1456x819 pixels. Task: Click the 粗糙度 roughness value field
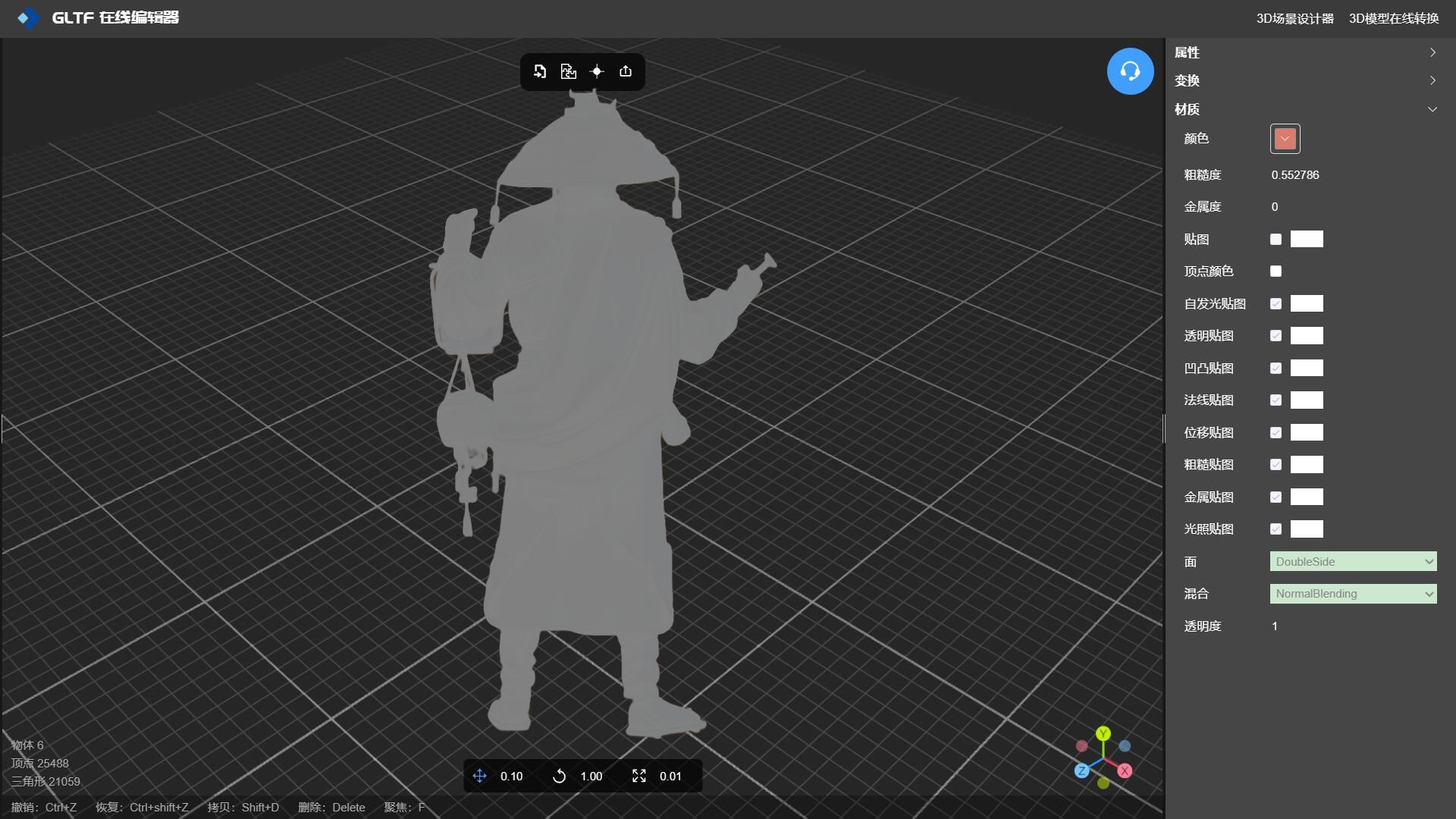click(1295, 175)
